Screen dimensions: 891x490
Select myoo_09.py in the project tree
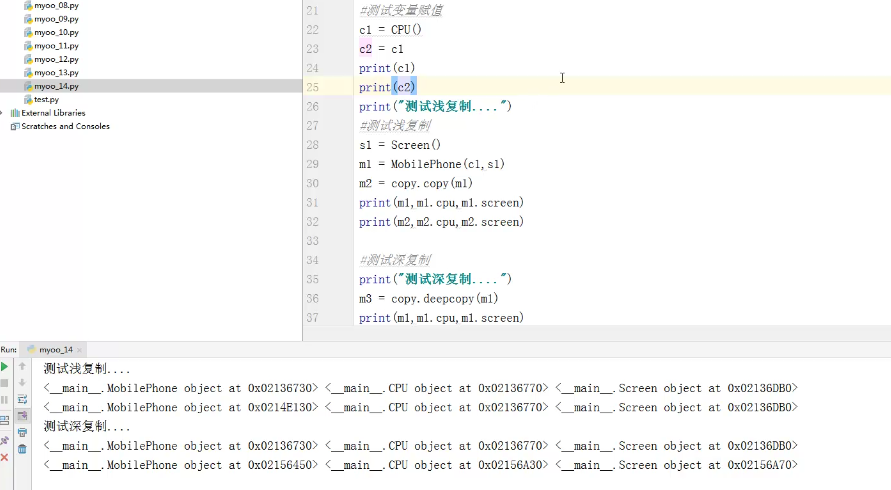(56, 19)
